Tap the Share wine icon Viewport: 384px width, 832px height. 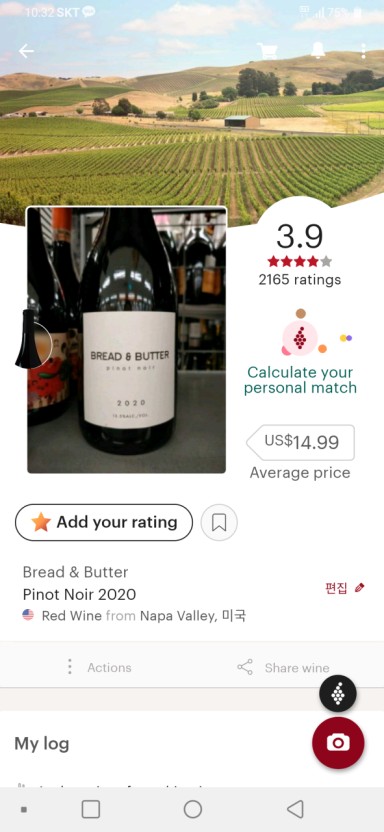245,668
